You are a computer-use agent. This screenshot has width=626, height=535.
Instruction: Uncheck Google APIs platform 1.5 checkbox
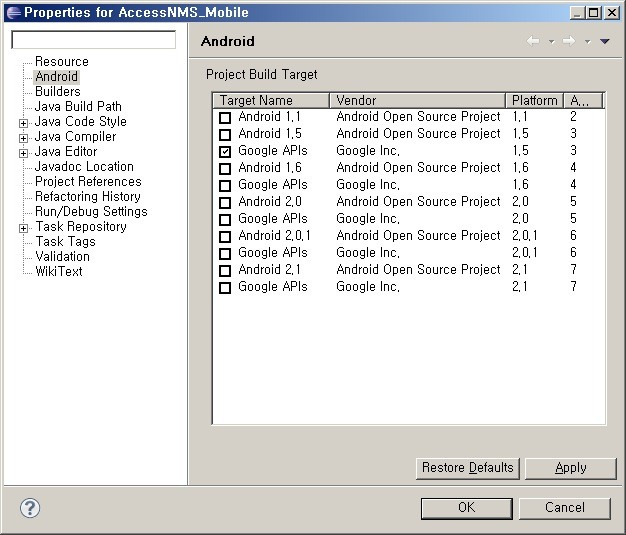pyautogui.click(x=225, y=151)
